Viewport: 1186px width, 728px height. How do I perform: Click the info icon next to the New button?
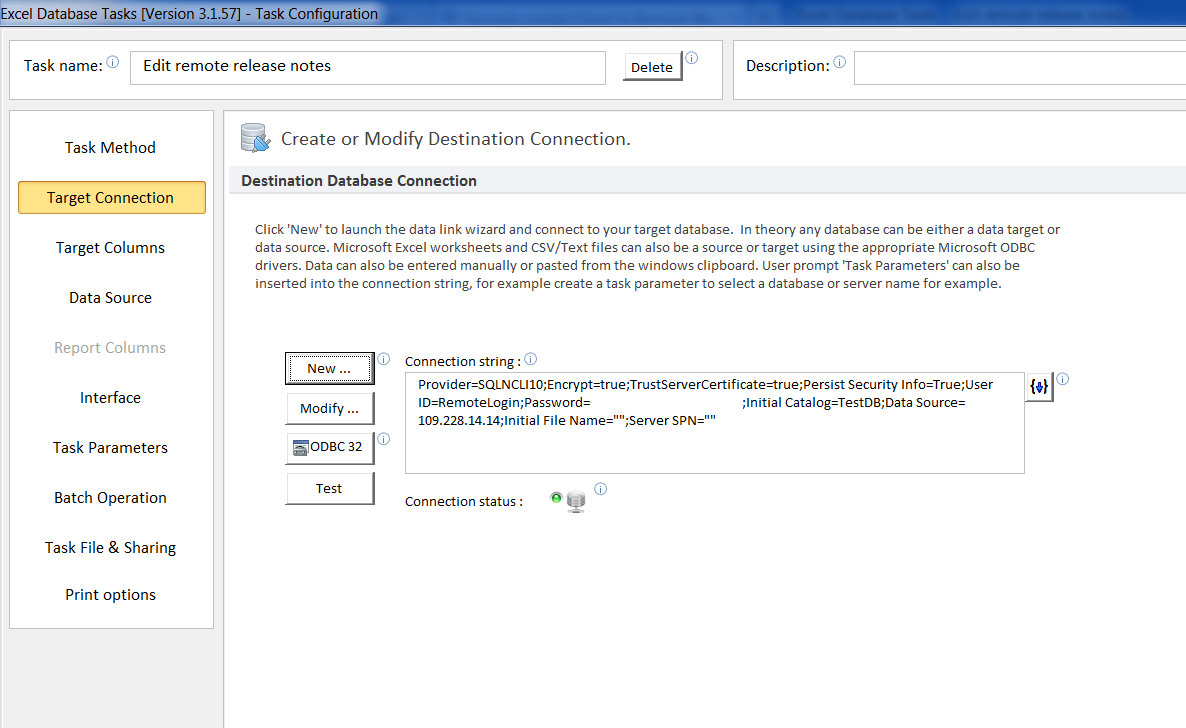point(383,359)
